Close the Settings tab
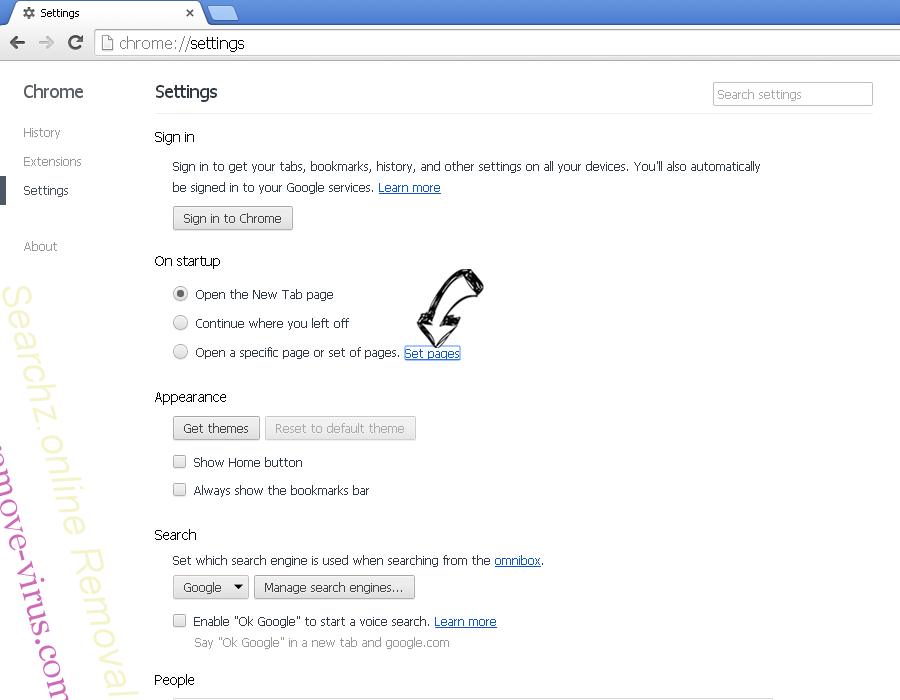Image resolution: width=900 pixels, height=700 pixels. [190, 13]
